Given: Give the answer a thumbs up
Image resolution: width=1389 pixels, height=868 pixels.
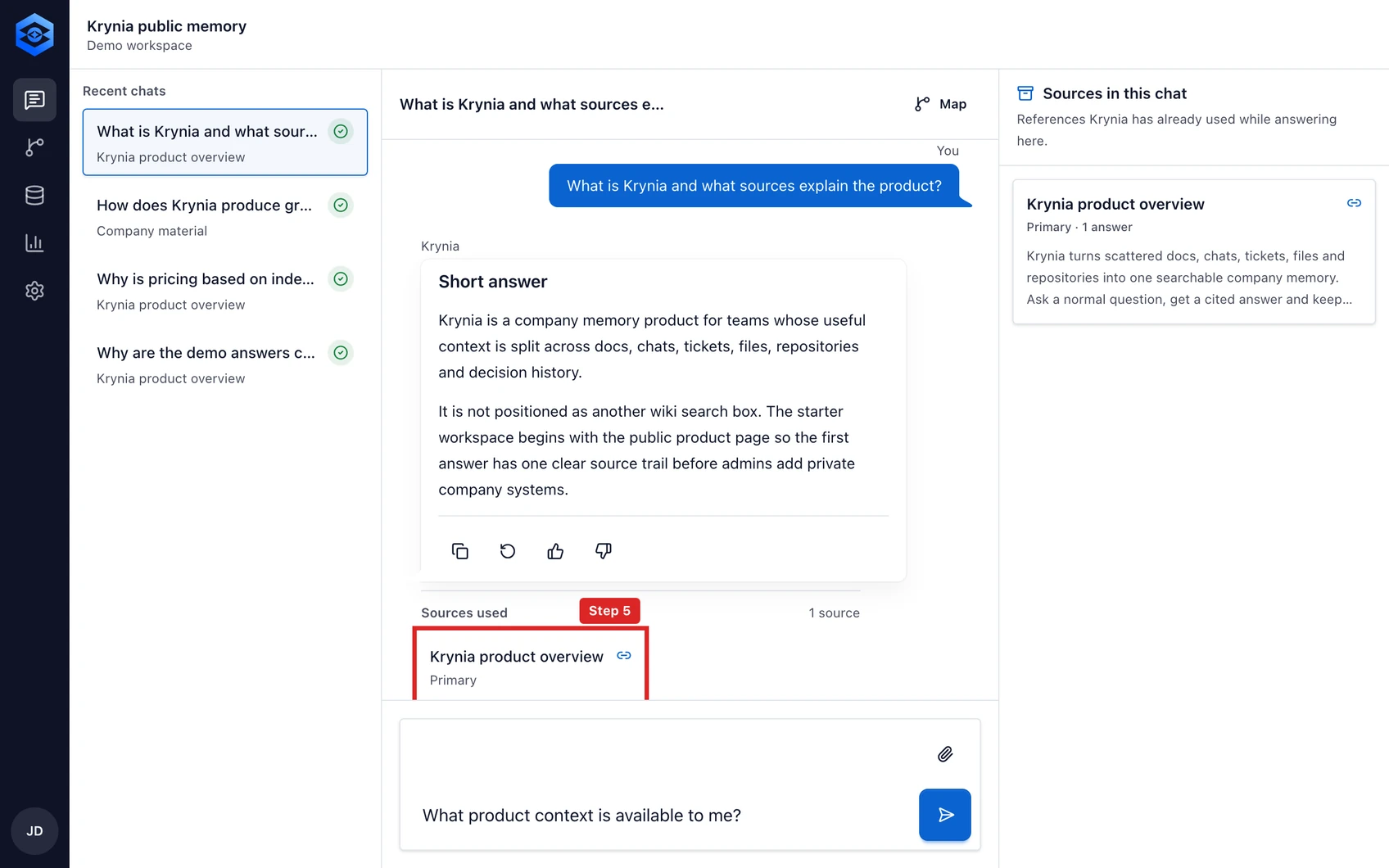Looking at the screenshot, I should click(555, 551).
